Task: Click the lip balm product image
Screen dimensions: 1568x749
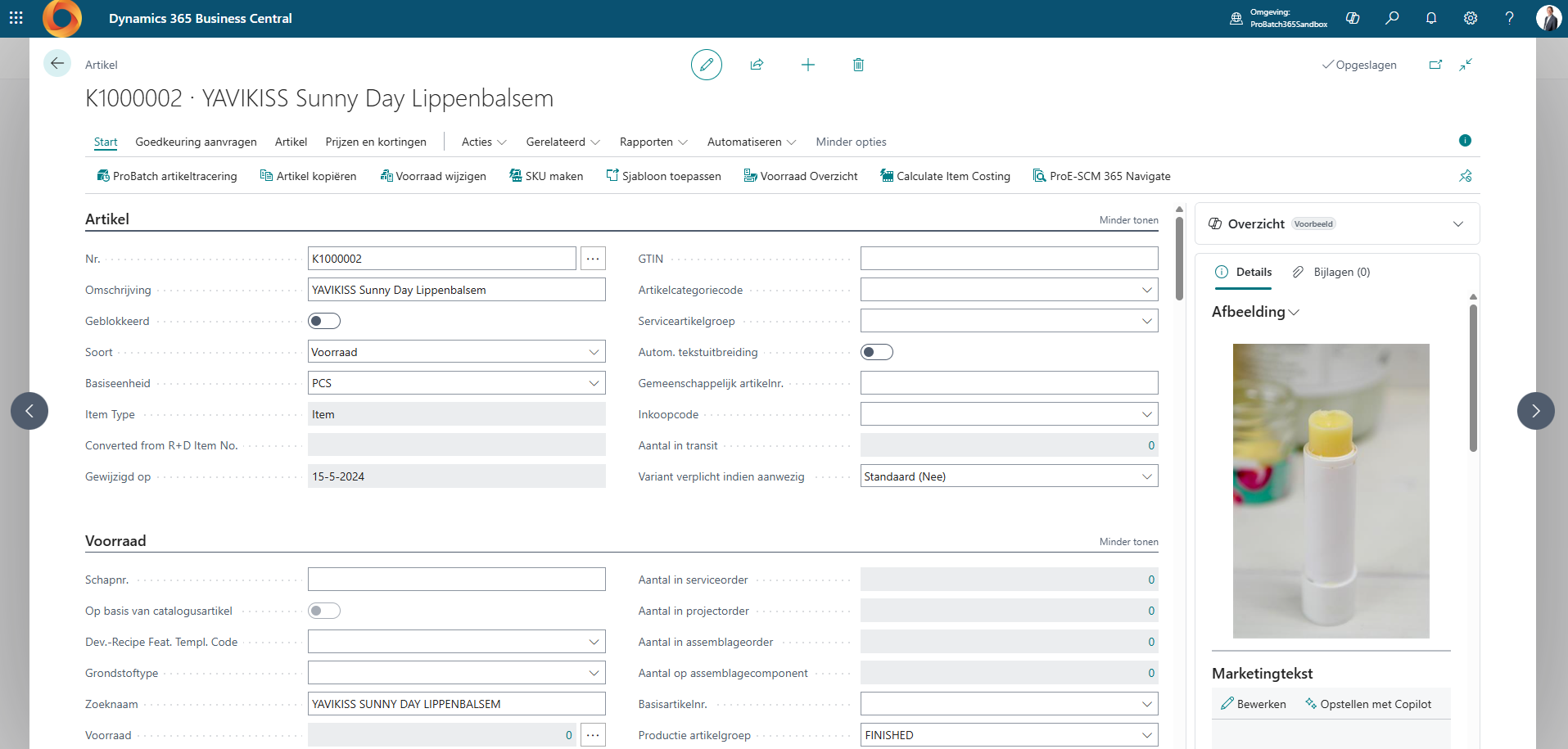Action: [1331, 491]
